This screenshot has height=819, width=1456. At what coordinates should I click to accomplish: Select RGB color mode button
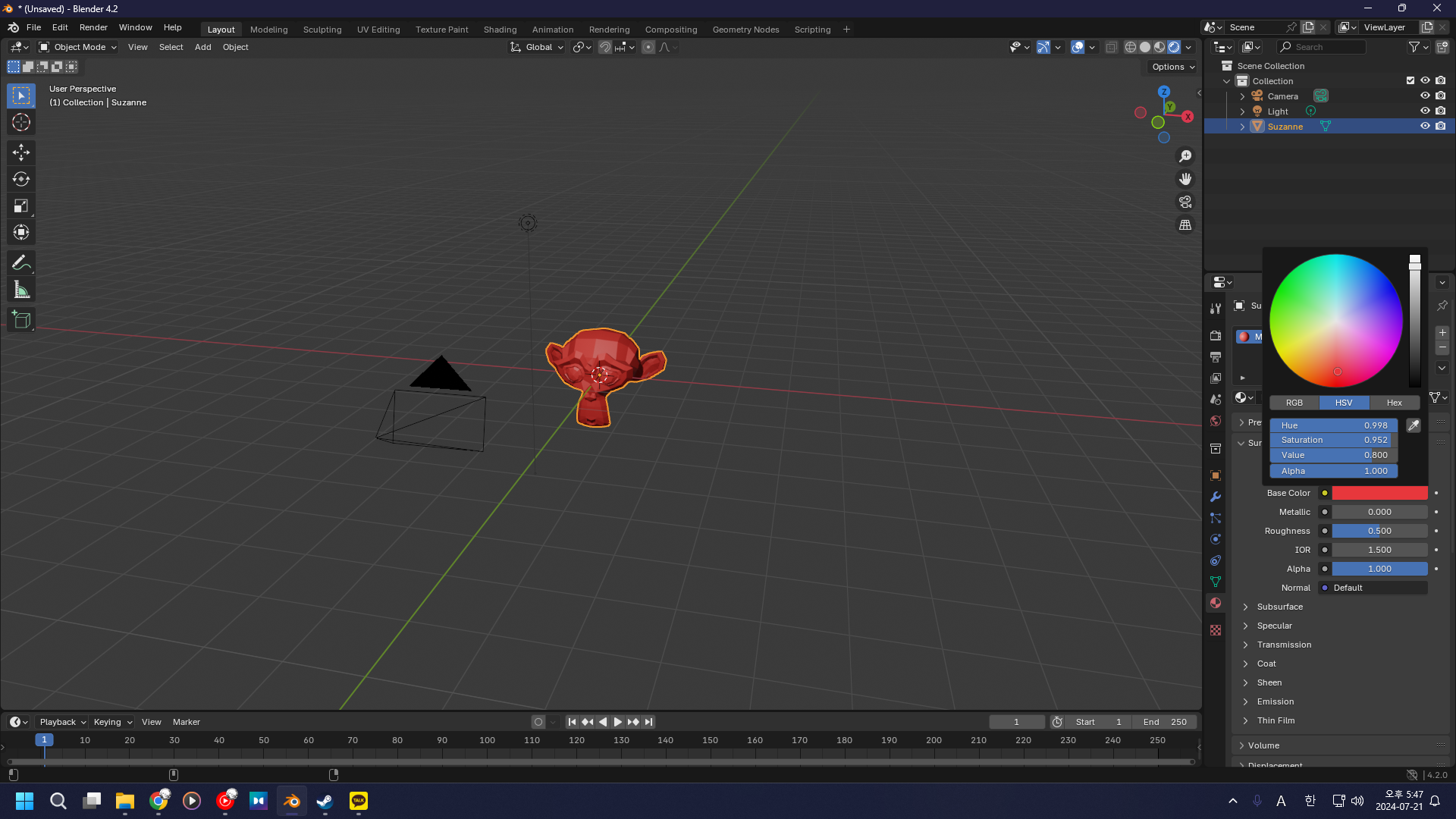pos(1294,403)
